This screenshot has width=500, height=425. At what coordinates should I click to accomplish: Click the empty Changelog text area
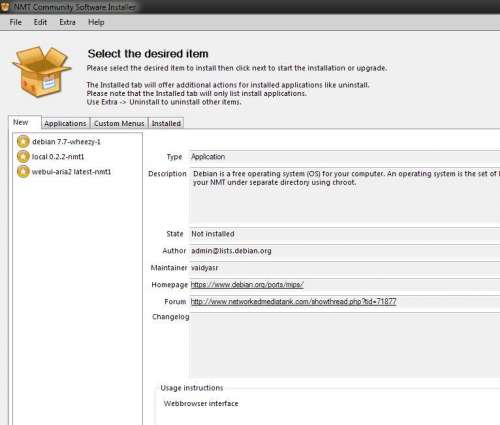tap(345, 345)
